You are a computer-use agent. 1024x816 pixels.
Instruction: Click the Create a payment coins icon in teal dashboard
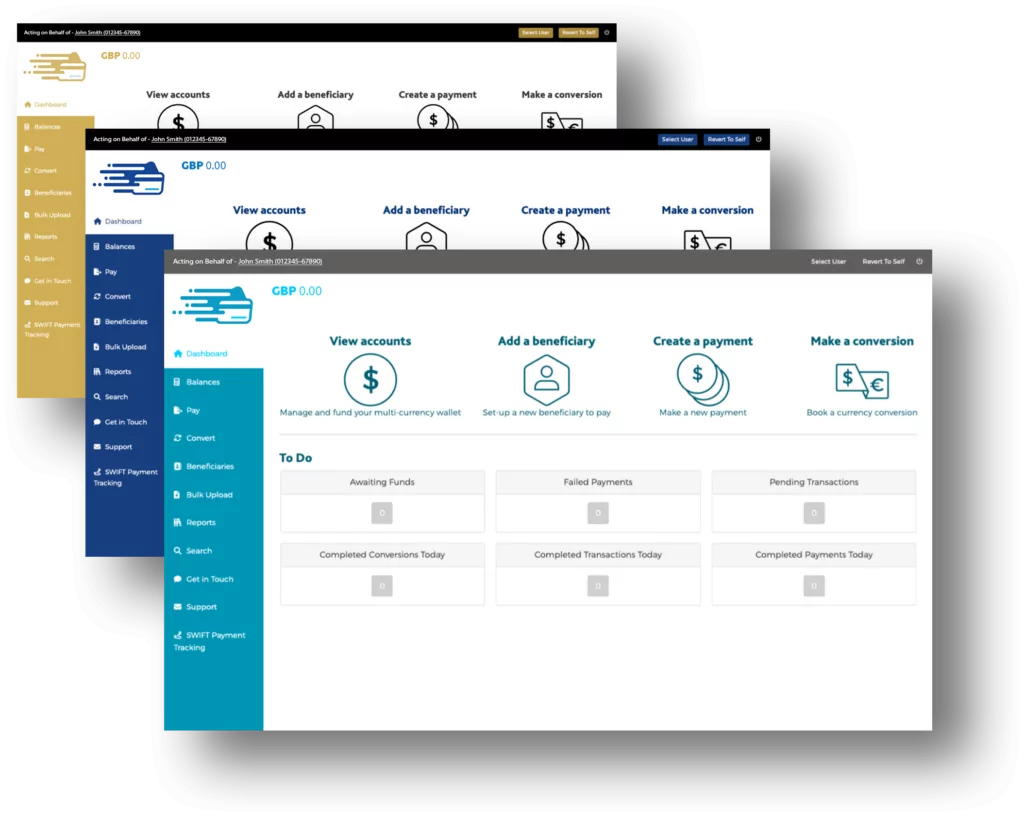click(702, 380)
